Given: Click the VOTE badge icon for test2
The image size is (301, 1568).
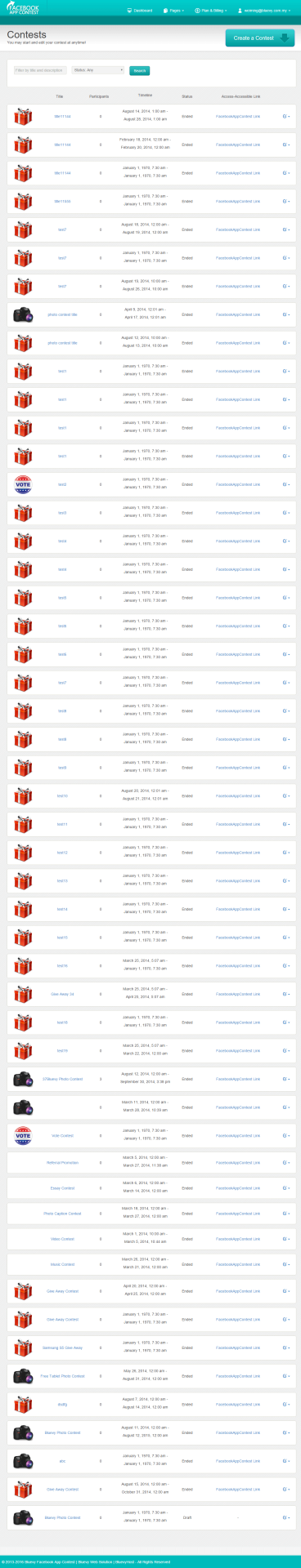Looking at the screenshot, I should (x=23, y=484).
